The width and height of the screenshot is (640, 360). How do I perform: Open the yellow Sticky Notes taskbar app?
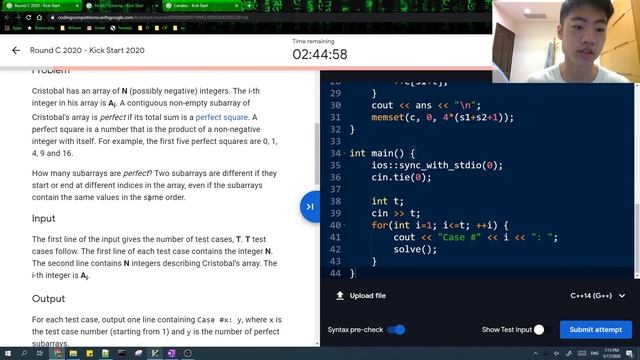(89, 353)
